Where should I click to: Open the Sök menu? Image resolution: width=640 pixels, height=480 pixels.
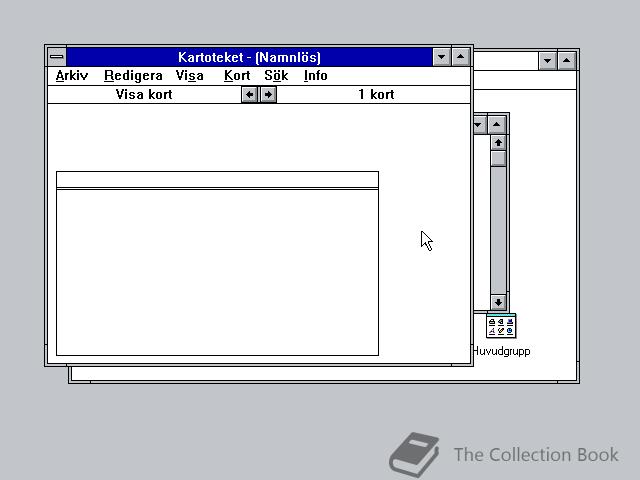[x=276, y=76]
